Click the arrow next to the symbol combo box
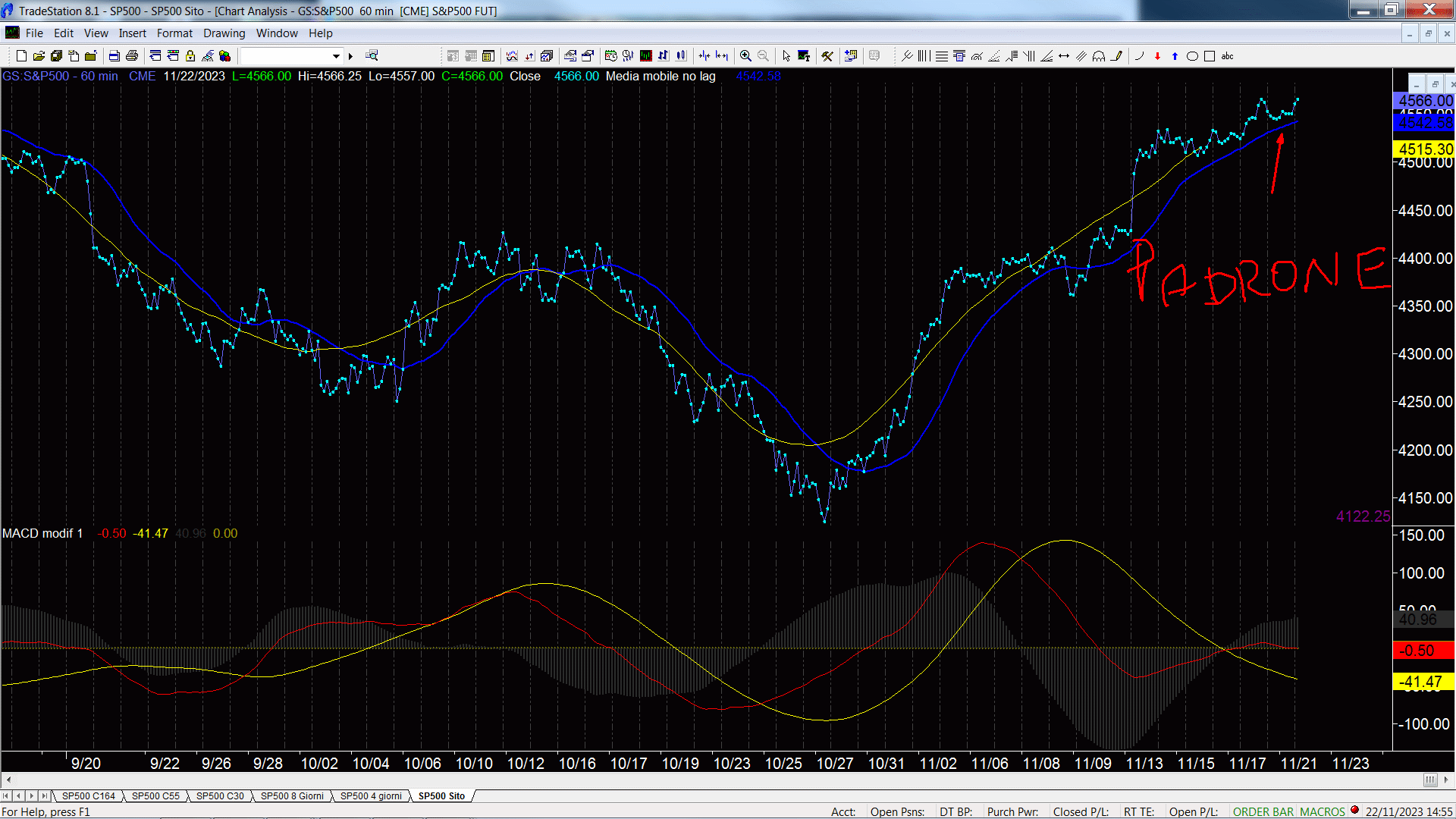 (350, 55)
